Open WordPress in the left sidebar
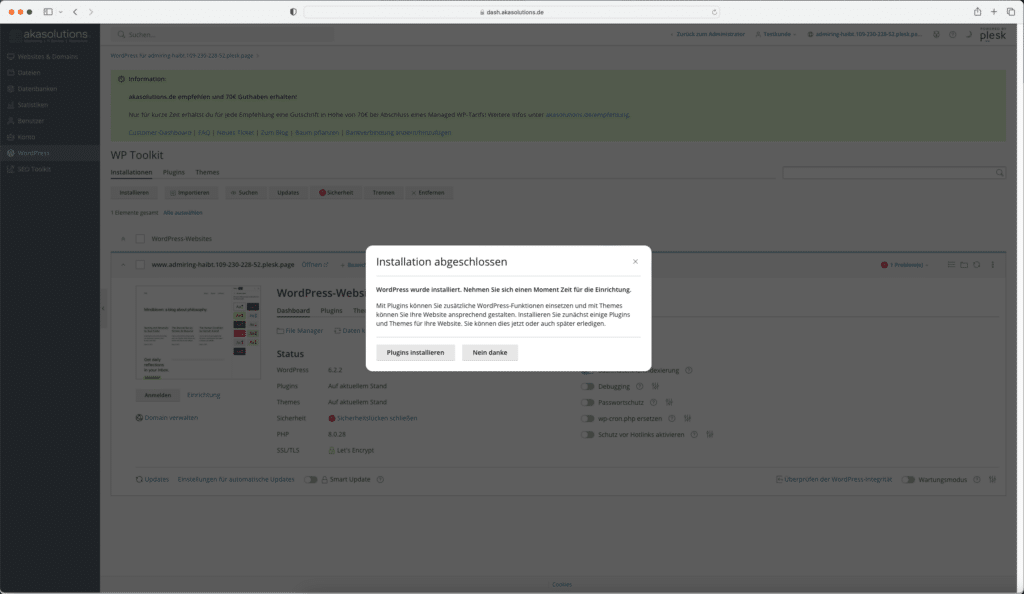The width and height of the screenshot is (1024, 594). 33,153
